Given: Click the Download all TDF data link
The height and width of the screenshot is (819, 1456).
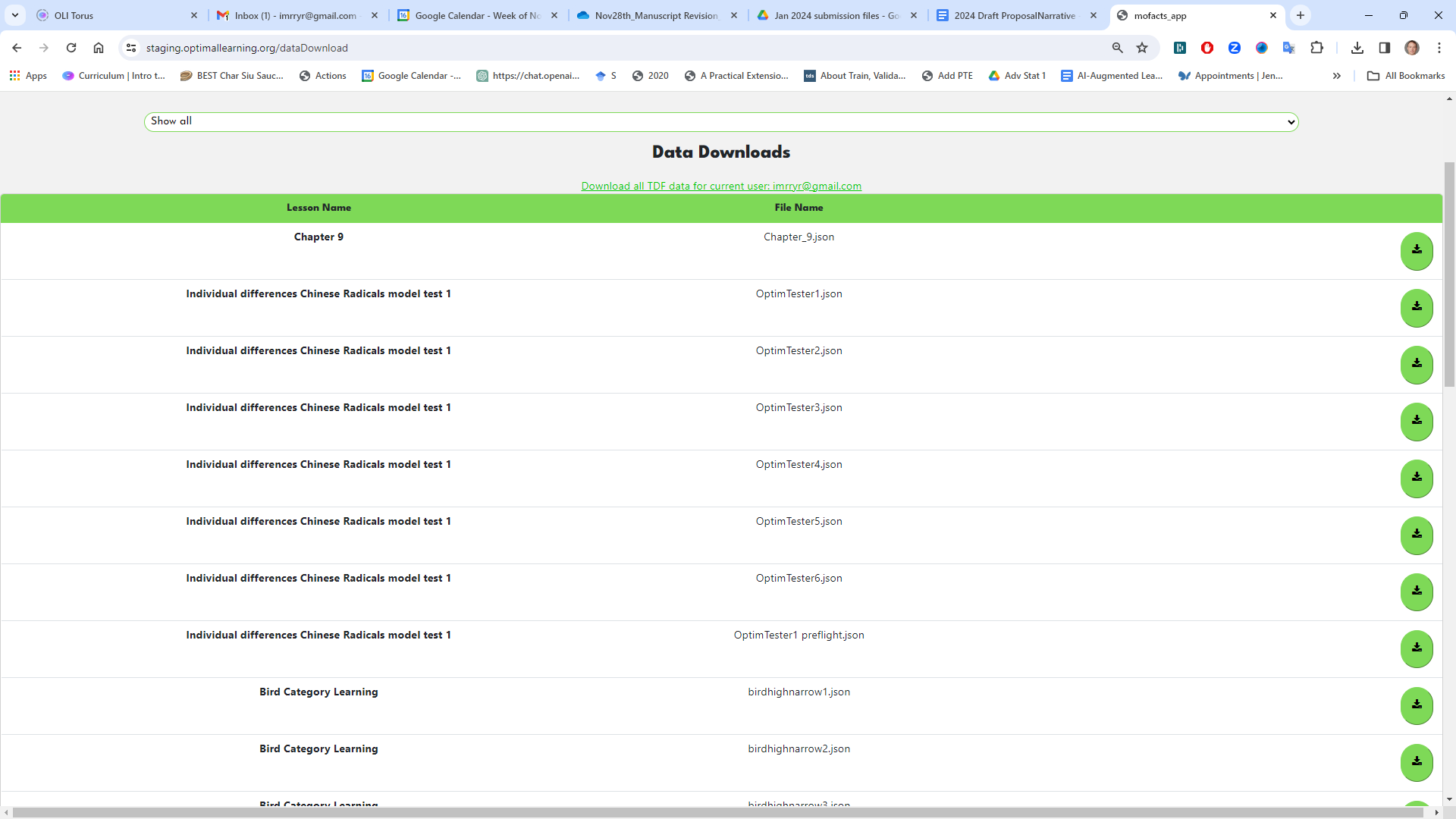Looking at the screenshot, I should tap(720, 186).
